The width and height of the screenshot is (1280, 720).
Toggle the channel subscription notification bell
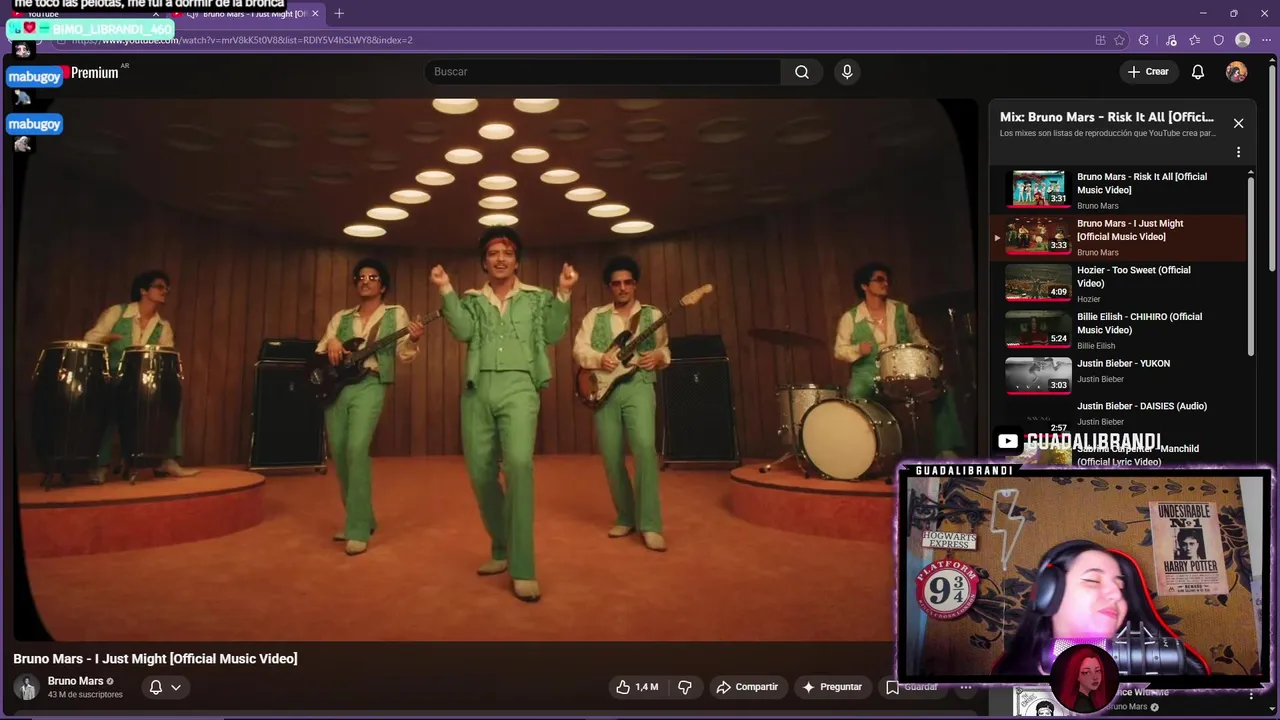[156, 687]
